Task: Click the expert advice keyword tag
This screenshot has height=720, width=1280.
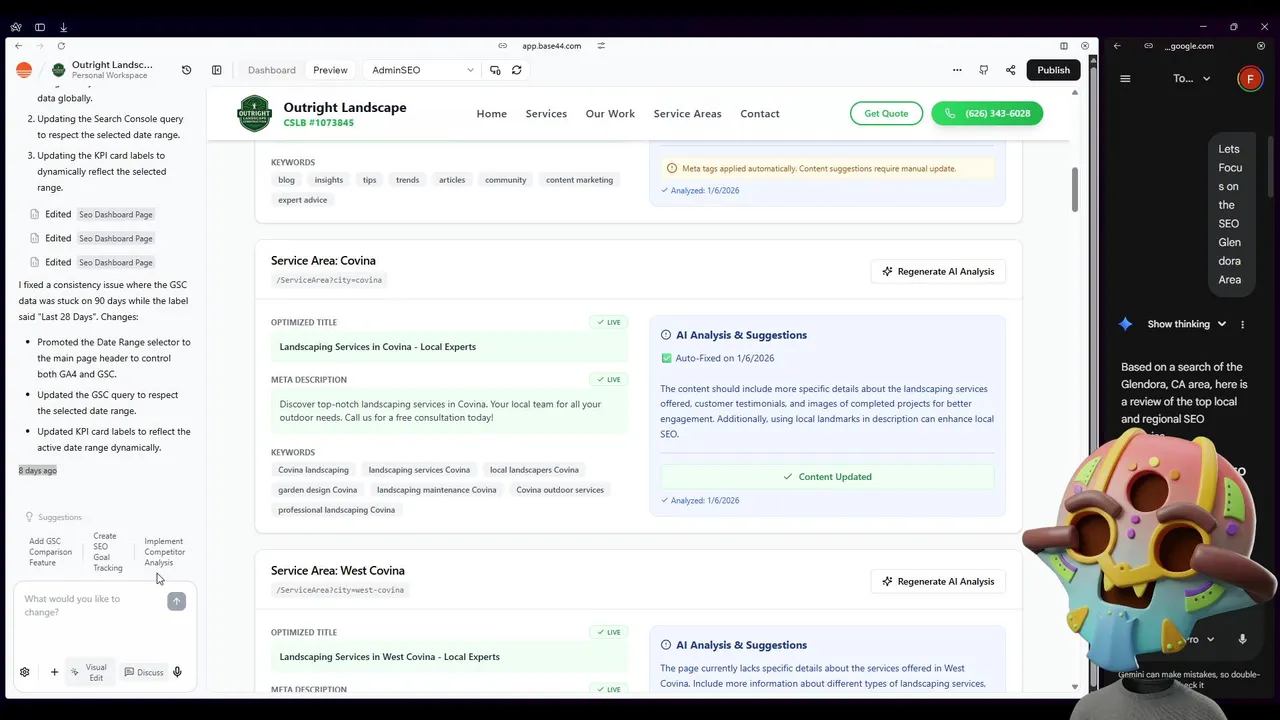Action: click(303, 200)
